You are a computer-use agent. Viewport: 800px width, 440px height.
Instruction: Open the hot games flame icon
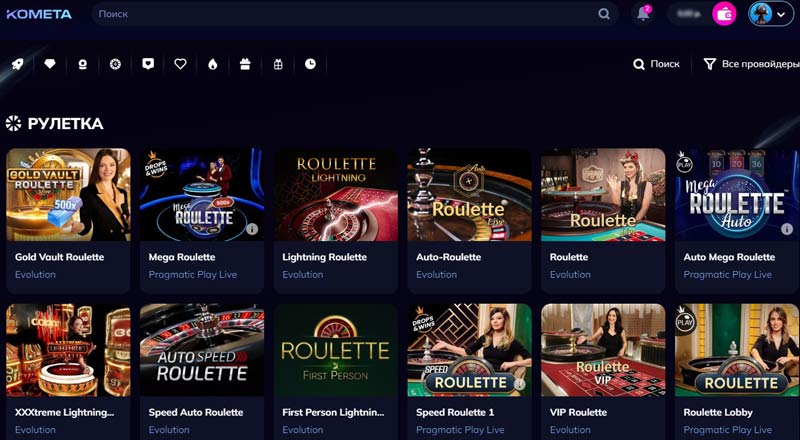point(213,64)
